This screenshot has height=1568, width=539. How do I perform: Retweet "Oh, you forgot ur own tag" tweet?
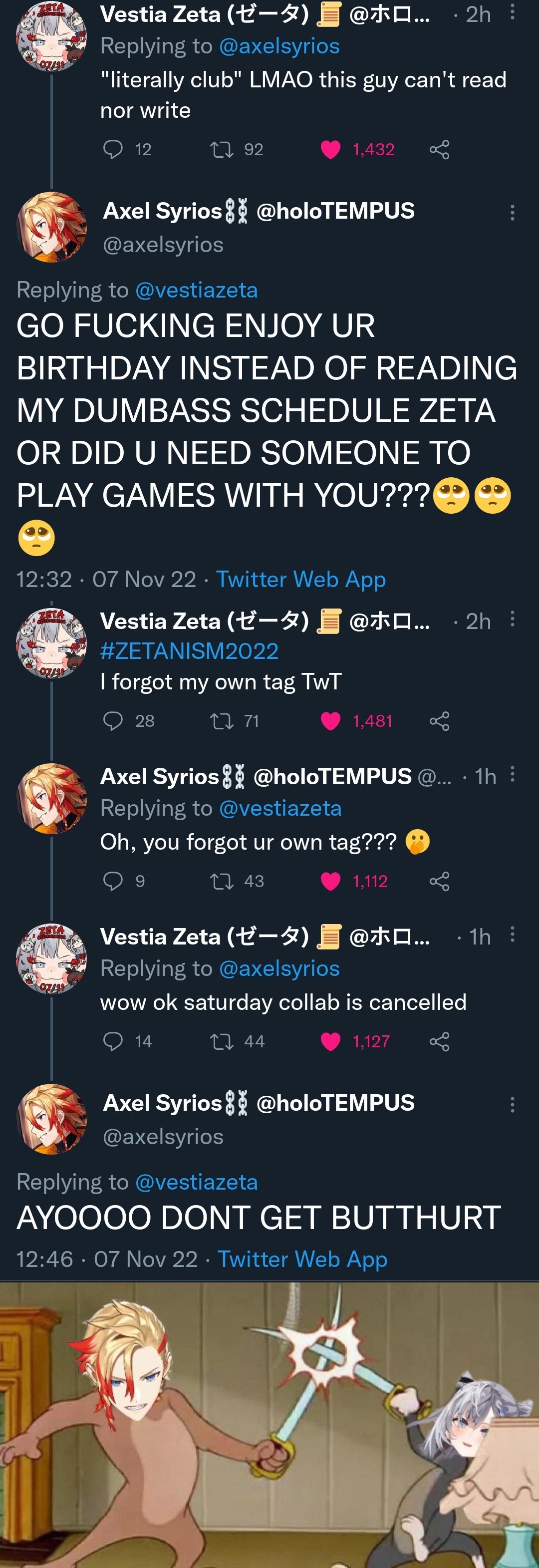(222, 881)
